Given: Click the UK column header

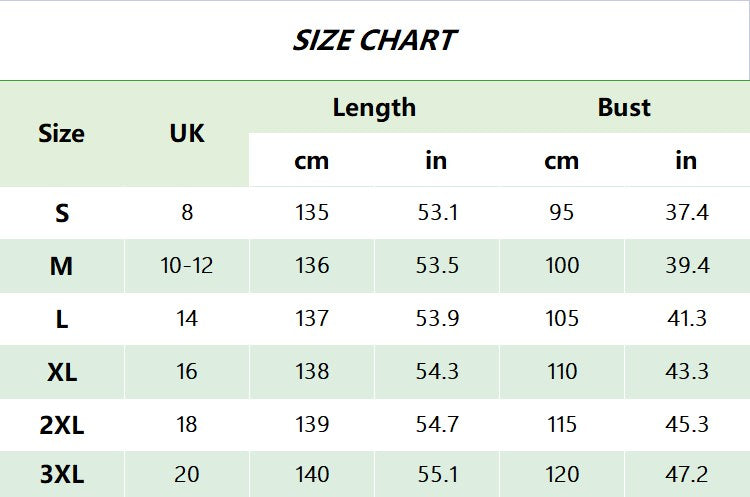Looking at the screenshot, I should tap(186, 134).
